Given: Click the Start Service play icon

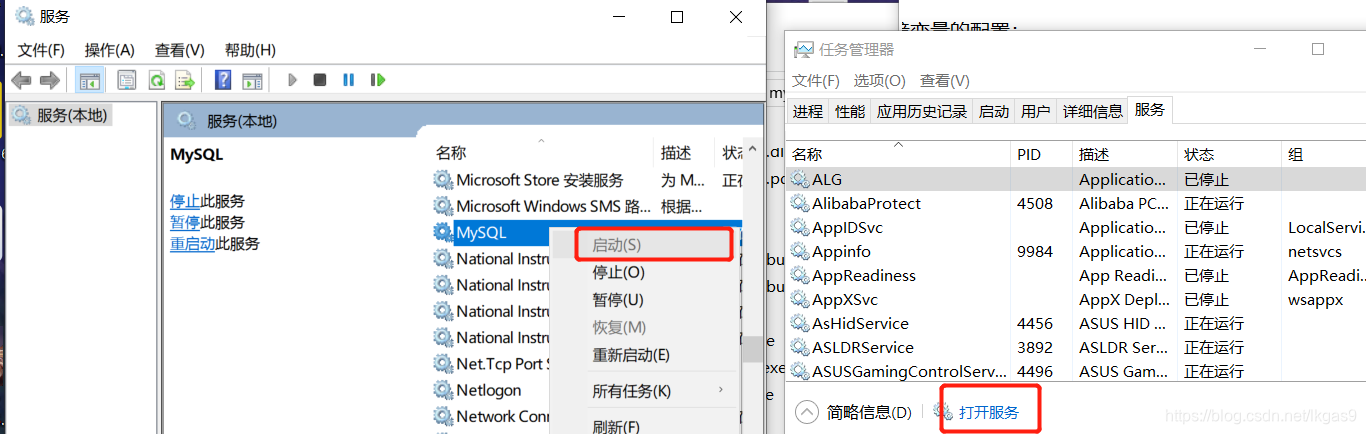Looking at the screenshot, I should [292, 80].
